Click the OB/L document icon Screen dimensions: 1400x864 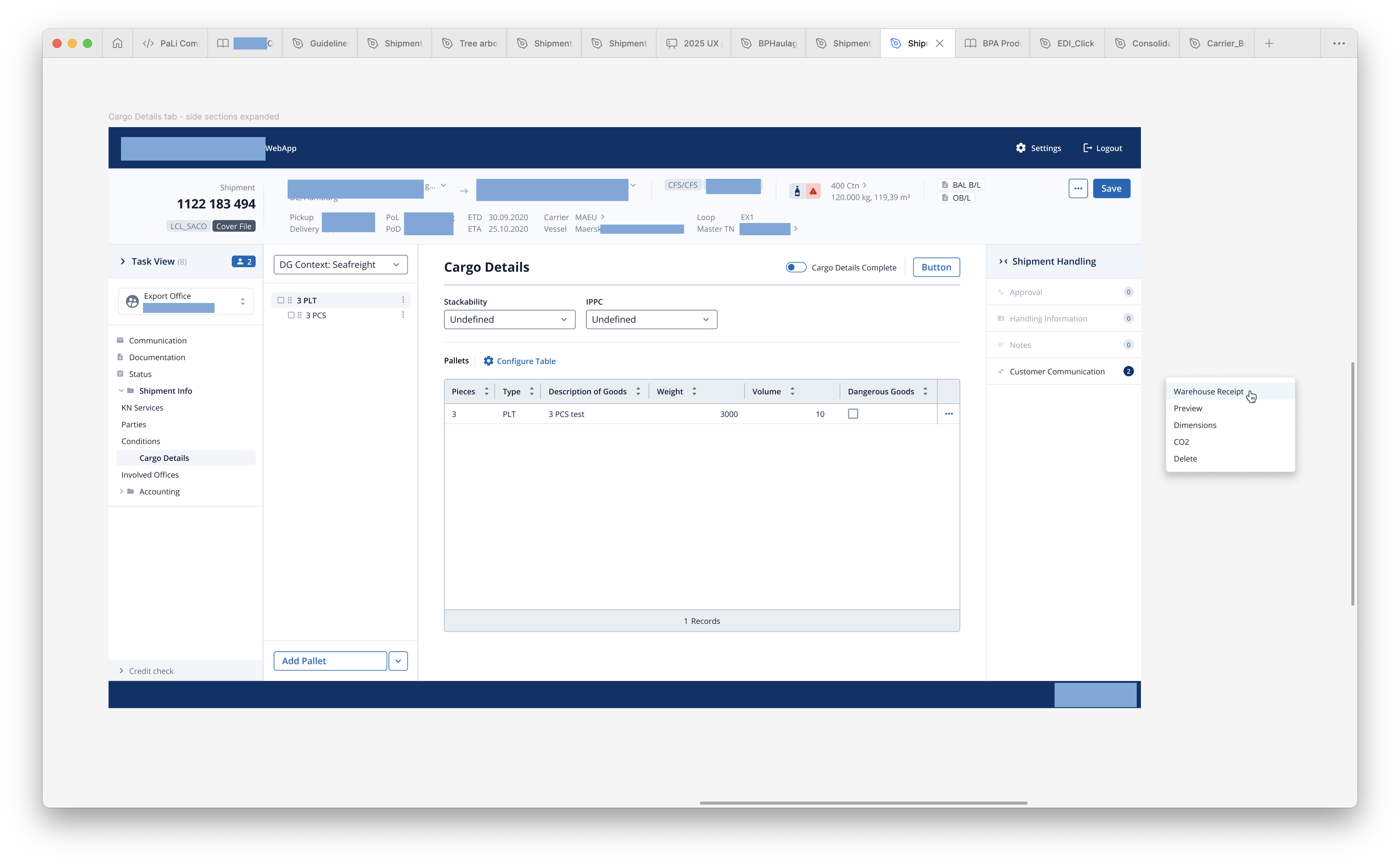pyautogui.click(x=945, y=198)
